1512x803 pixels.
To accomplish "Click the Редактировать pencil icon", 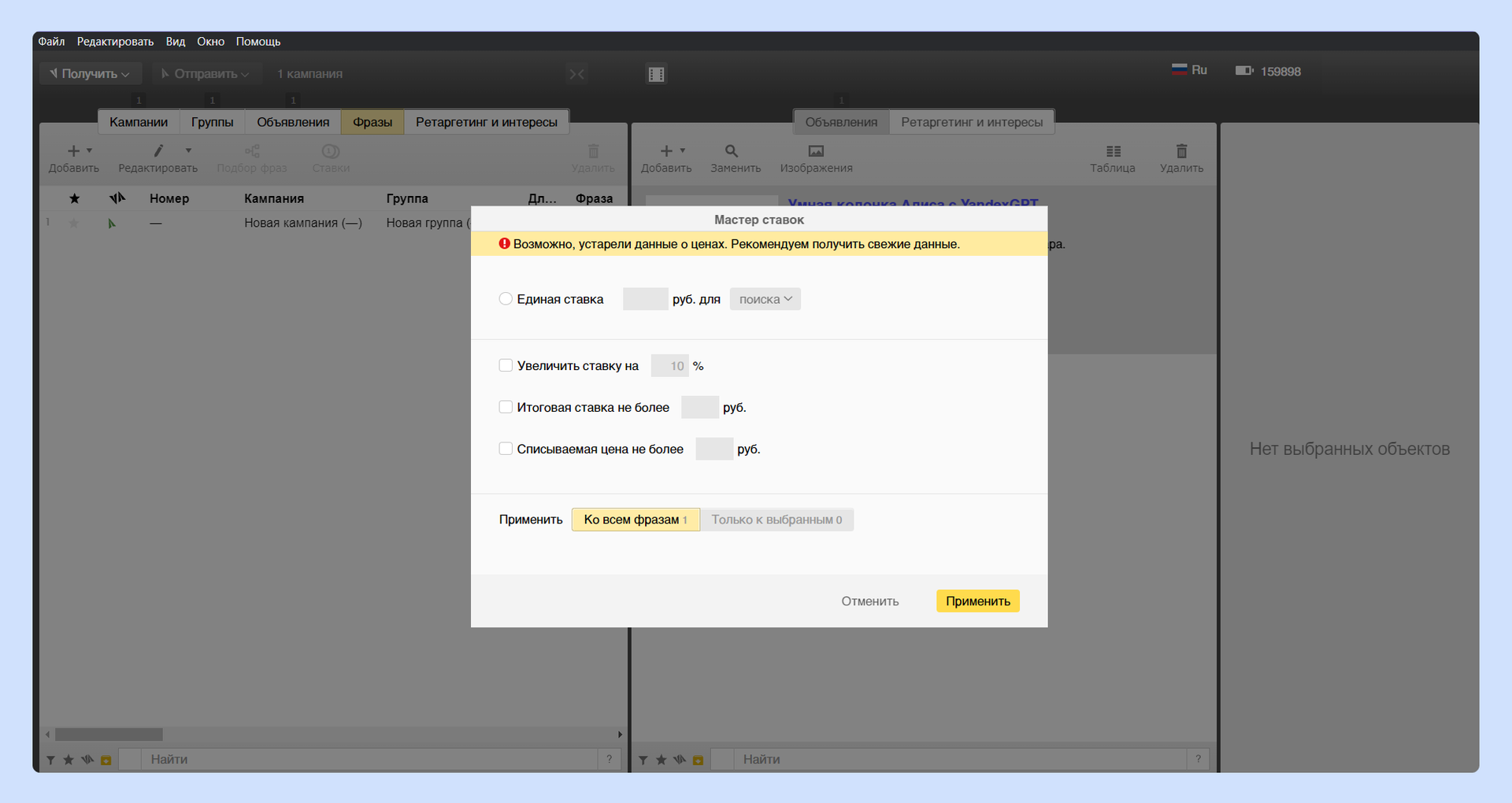I will [x=157, y=150].
